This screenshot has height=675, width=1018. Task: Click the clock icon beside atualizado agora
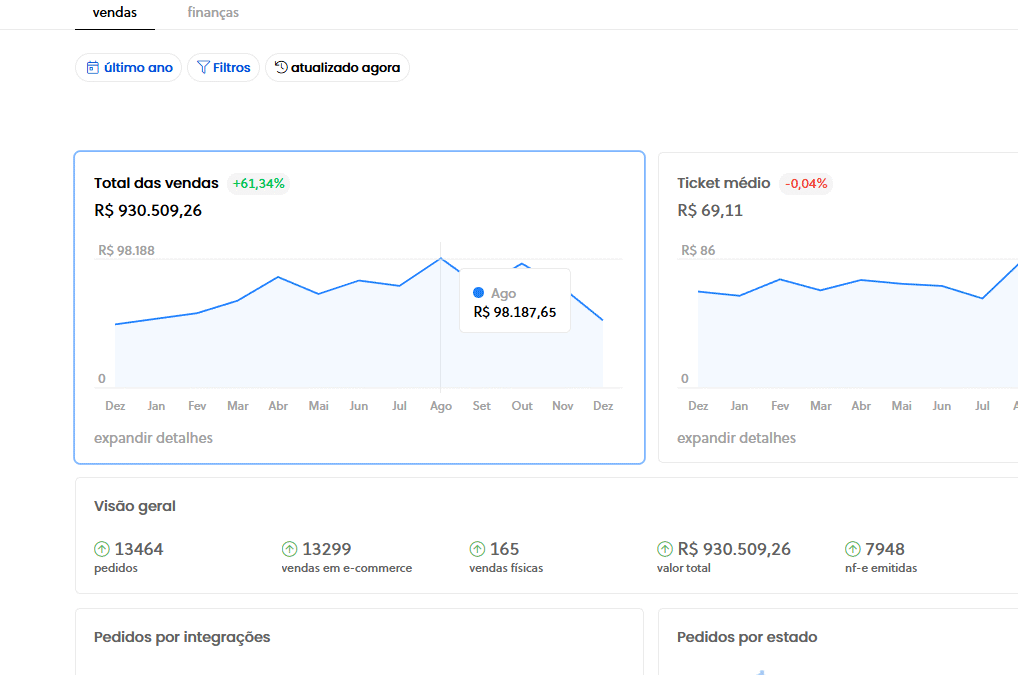tap(281, 68)
